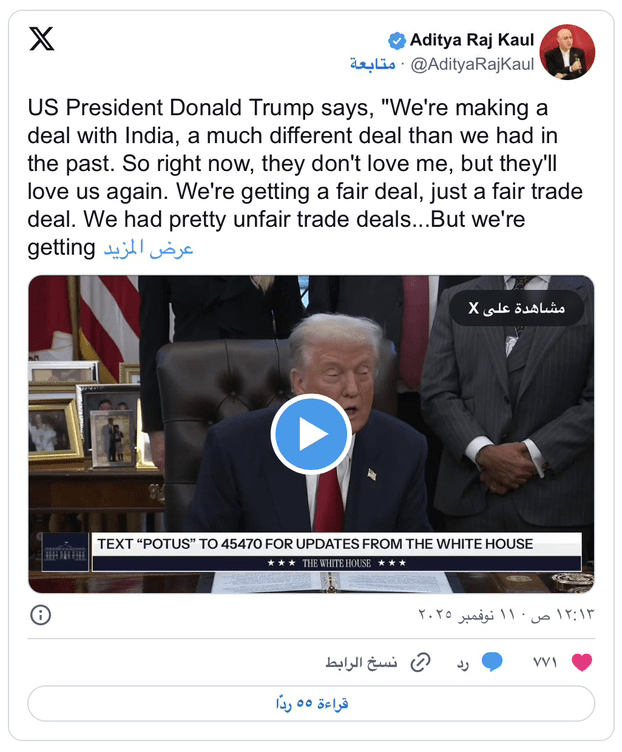
Task: Click the X logo icon
Action: click(42, 39)
